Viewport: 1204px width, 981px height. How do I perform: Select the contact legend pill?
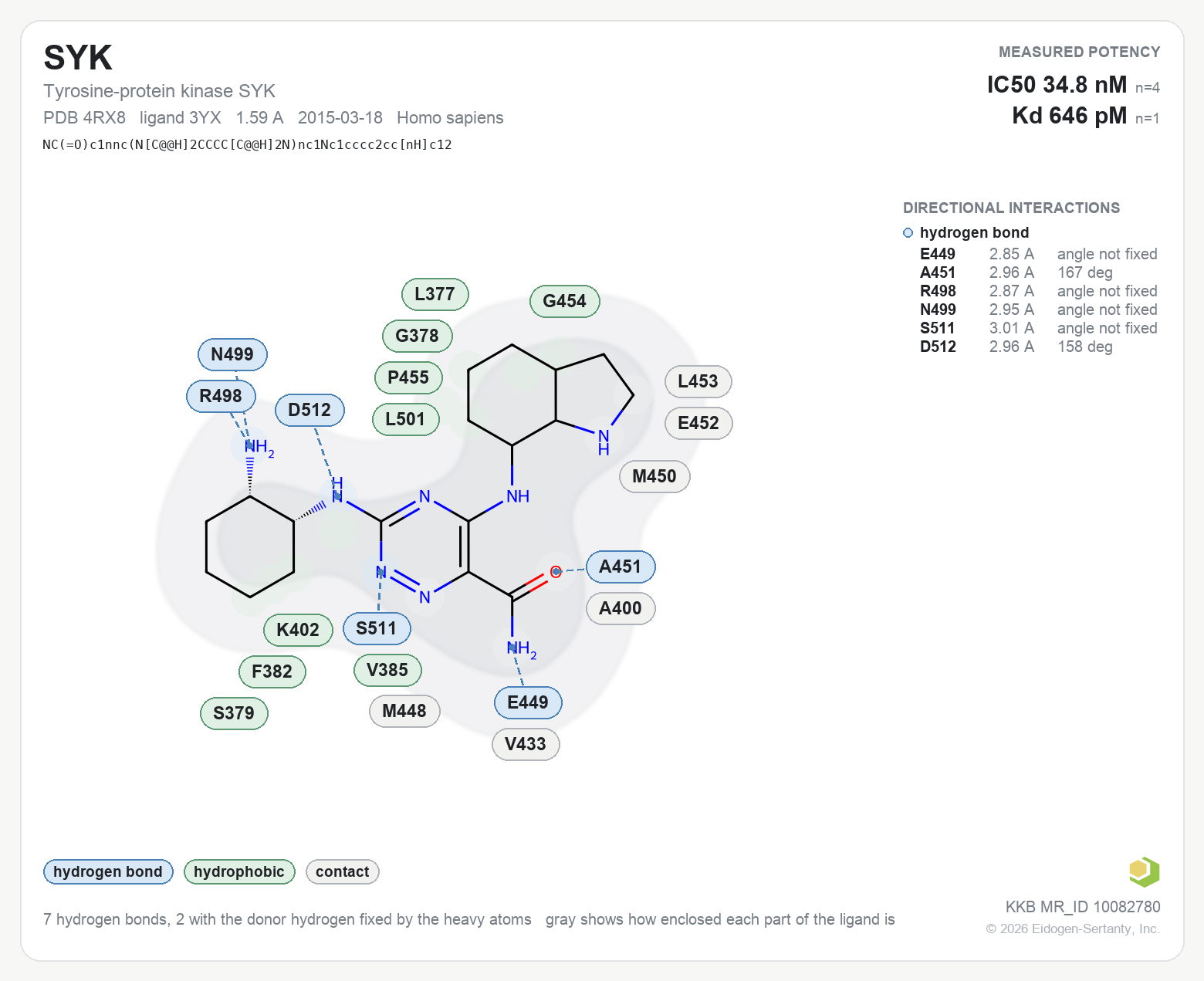point(343,871)
